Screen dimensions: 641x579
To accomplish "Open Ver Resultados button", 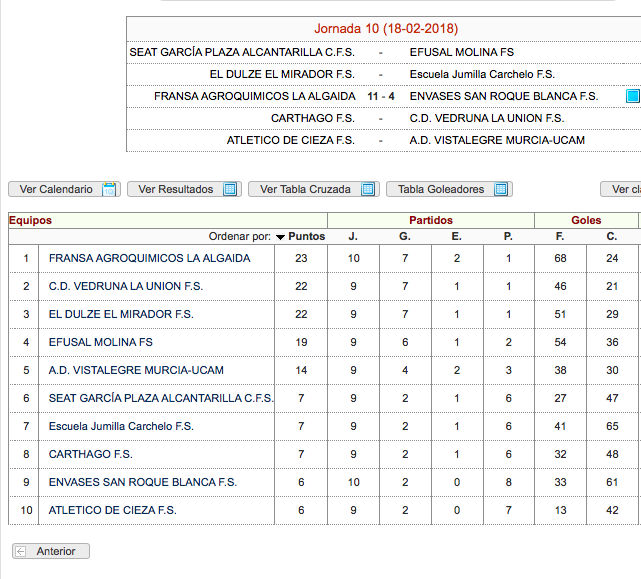I will pos(184,189).
